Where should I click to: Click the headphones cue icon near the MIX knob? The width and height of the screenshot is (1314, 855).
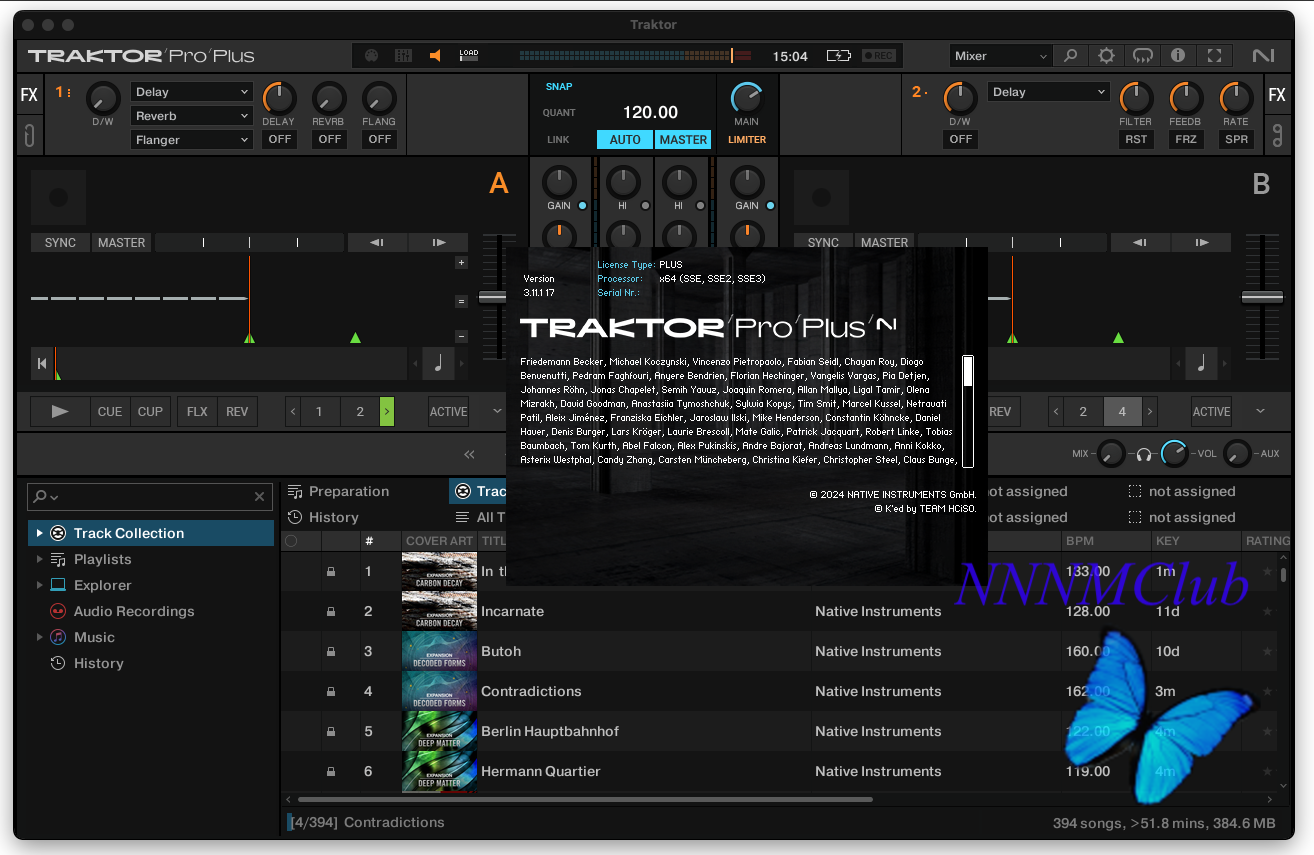(1144, 454)
